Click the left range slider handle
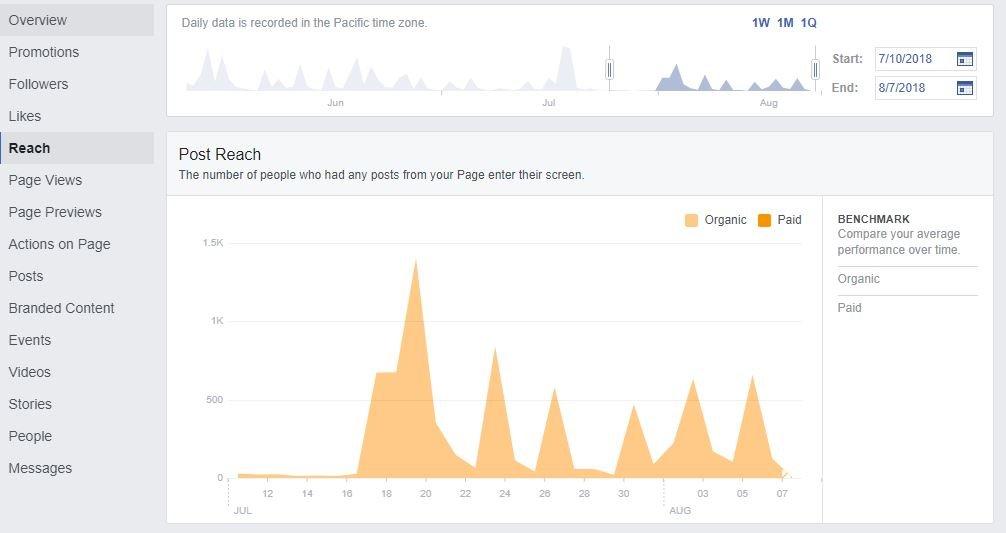Viewport: 1006px width, 533px height. pyautogui.click(x=610, y=69)
